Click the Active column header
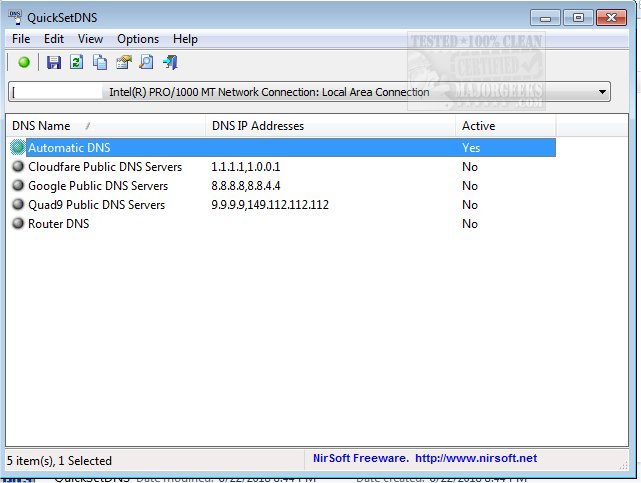The image size is (641, 483). [x=478, y=126]
